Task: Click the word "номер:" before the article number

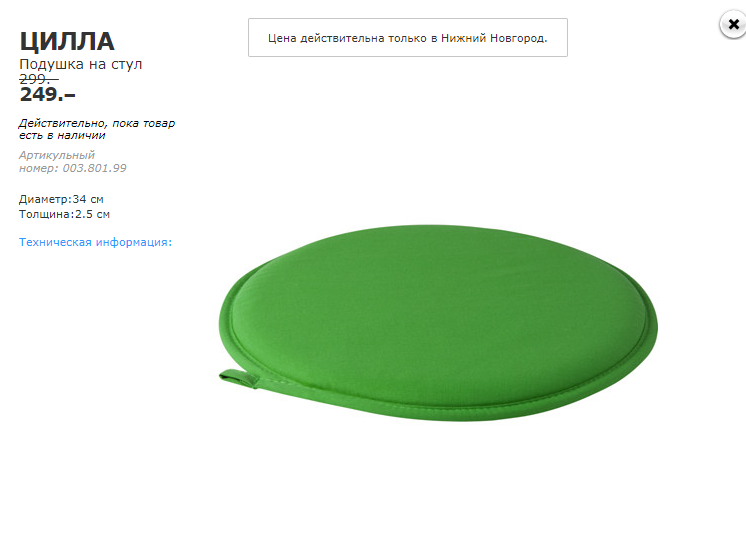Action: point(38,168)
